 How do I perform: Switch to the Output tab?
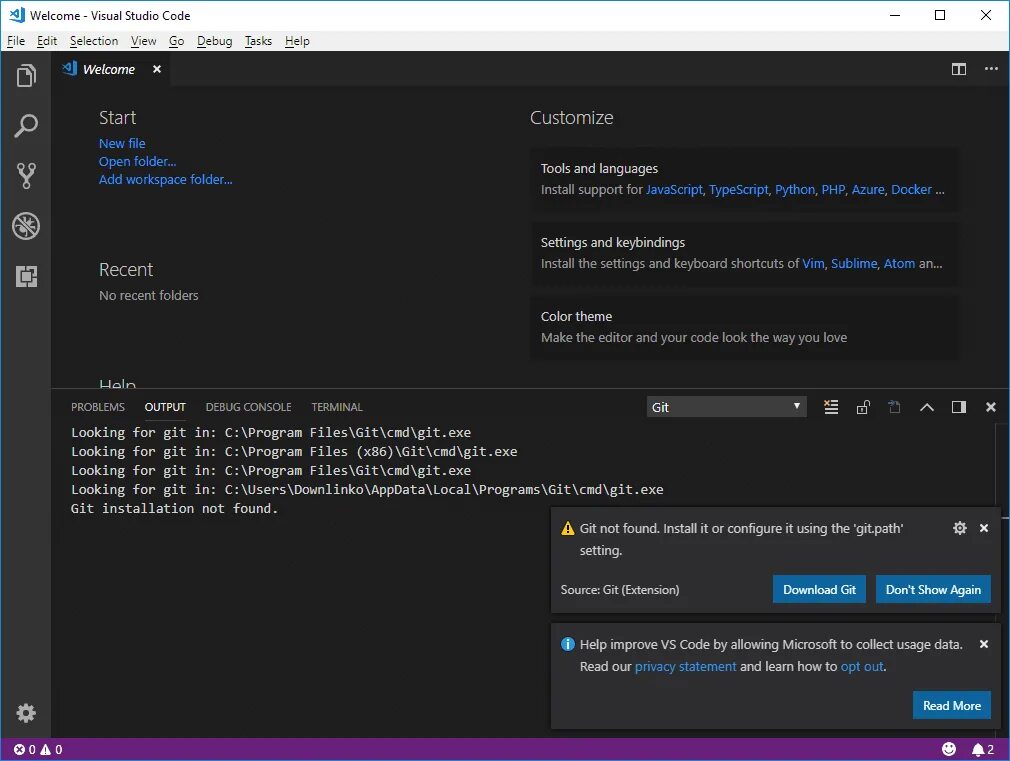tap(165, 407)
